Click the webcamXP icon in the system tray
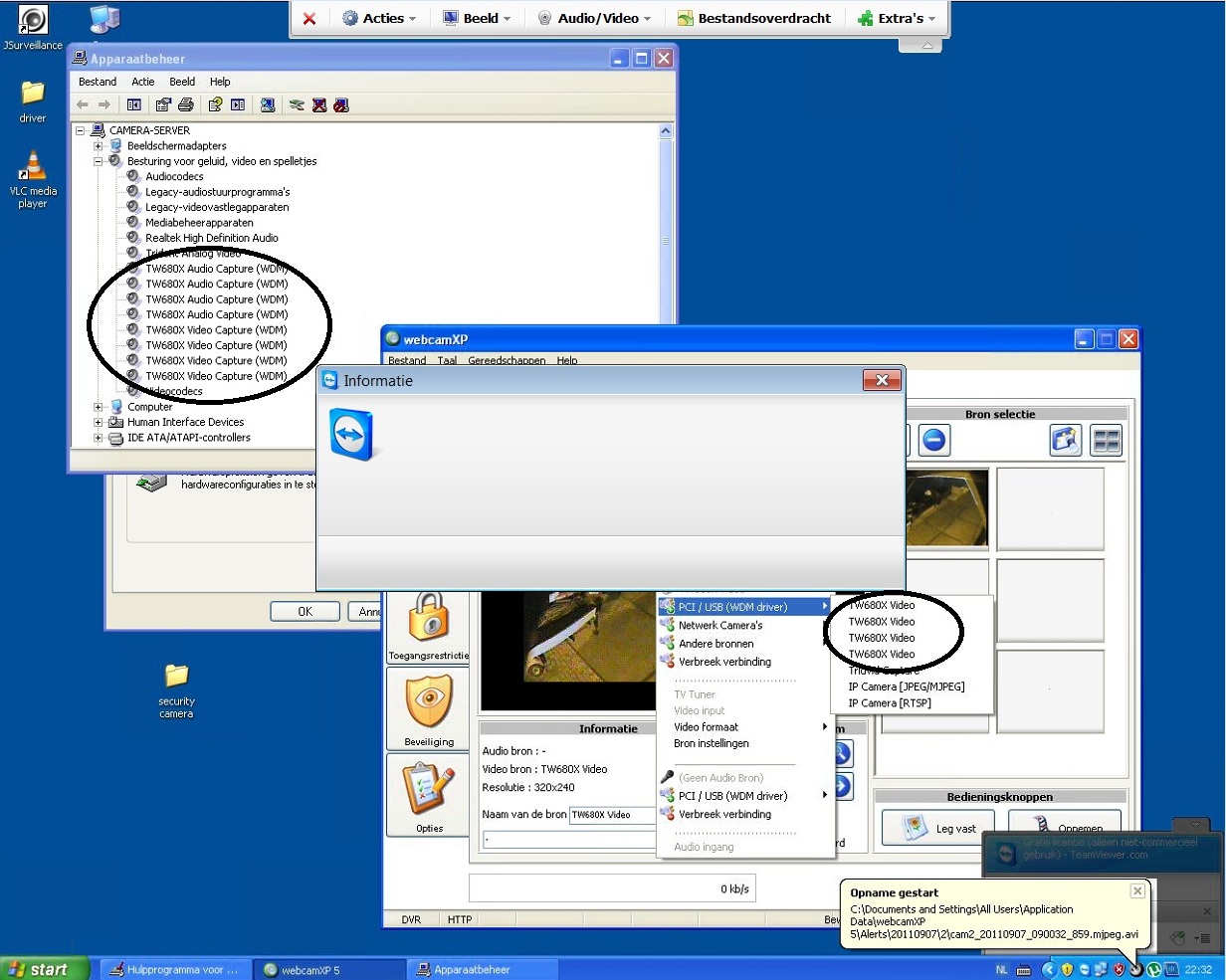Screen dimensions: 1226x980 pyautogui.click(x=1135, y=969)
